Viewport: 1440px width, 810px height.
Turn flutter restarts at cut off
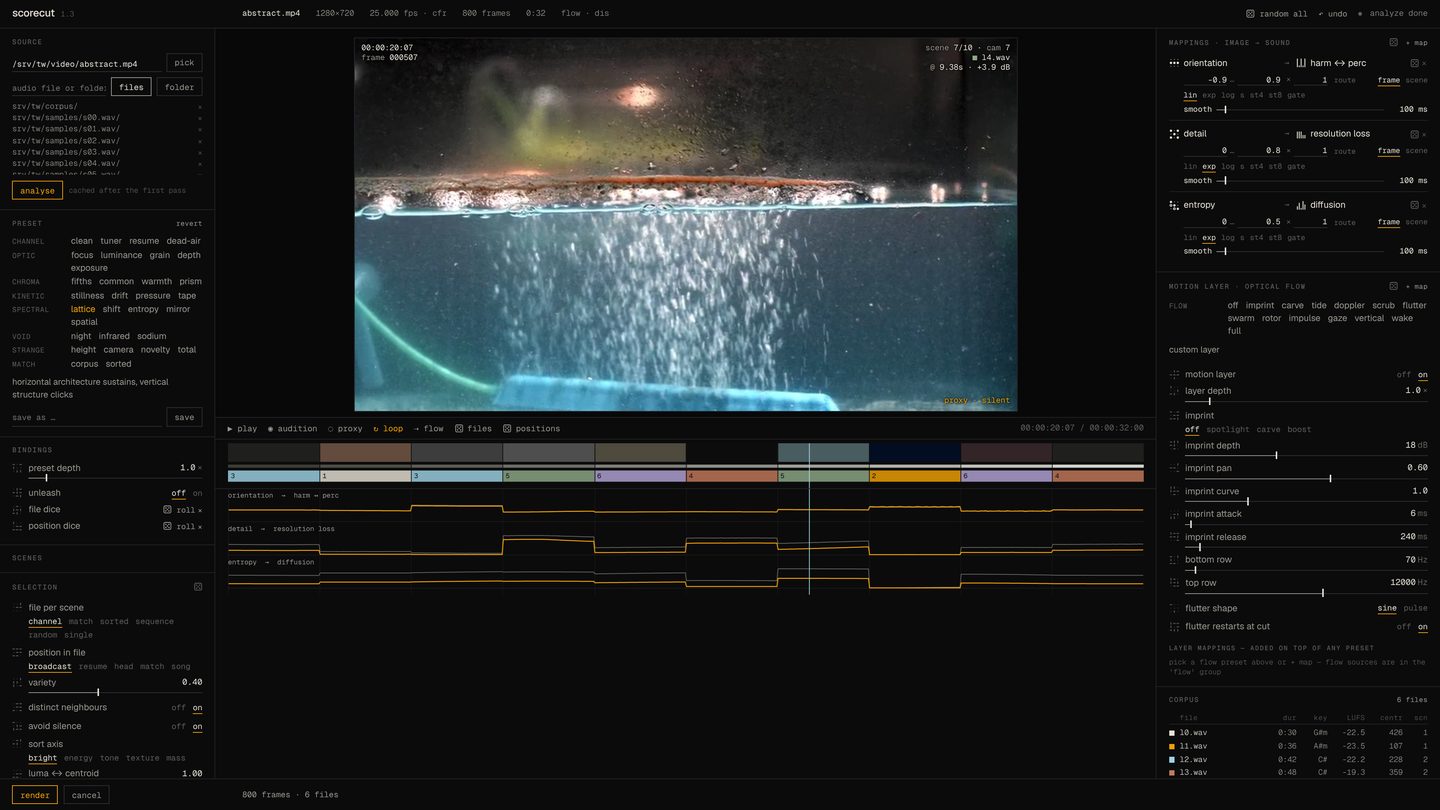(x=1404, y=627)
